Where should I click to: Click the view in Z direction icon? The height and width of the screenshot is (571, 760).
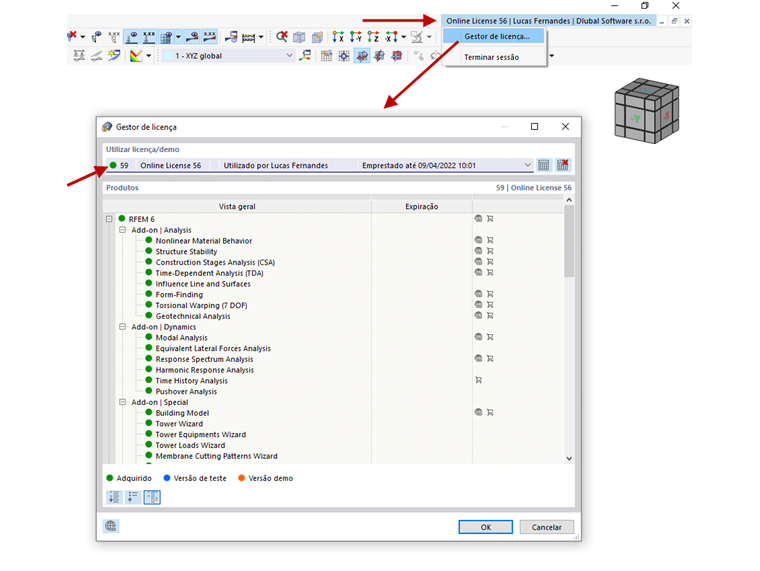click(x=373, y=36)
